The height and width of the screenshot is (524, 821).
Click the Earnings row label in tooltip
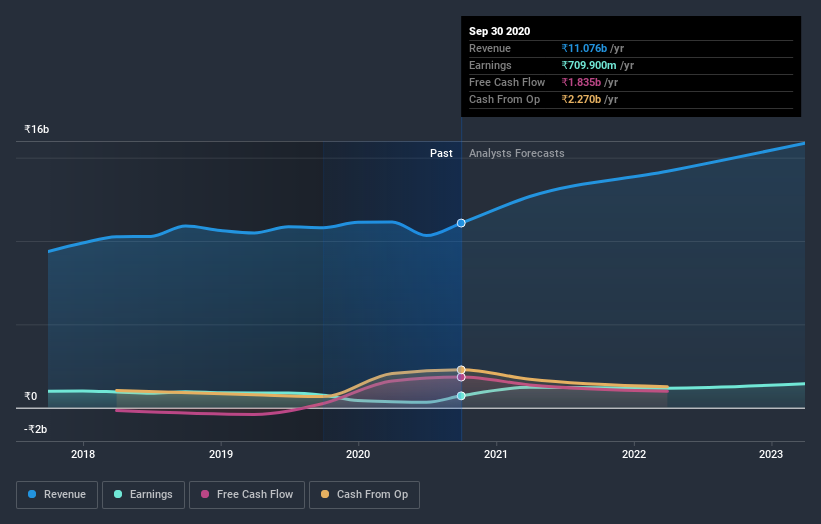pos(490,65)
